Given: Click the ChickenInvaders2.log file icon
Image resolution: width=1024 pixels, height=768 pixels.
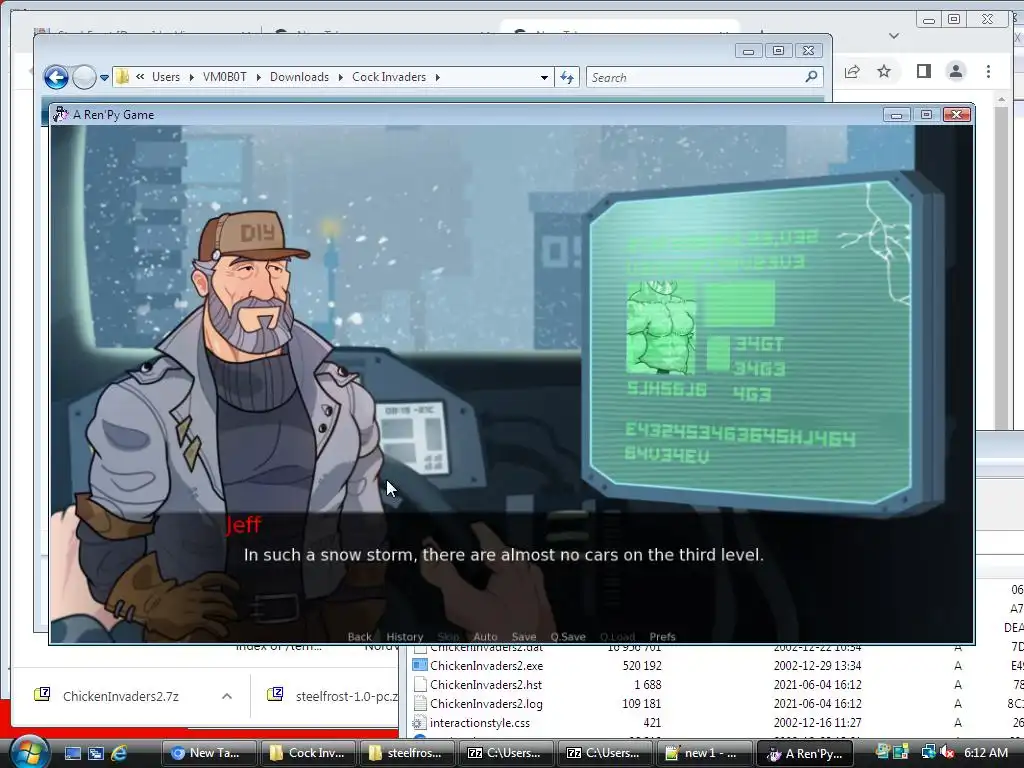Looking at the screenshot, I should tap(420, 703).
